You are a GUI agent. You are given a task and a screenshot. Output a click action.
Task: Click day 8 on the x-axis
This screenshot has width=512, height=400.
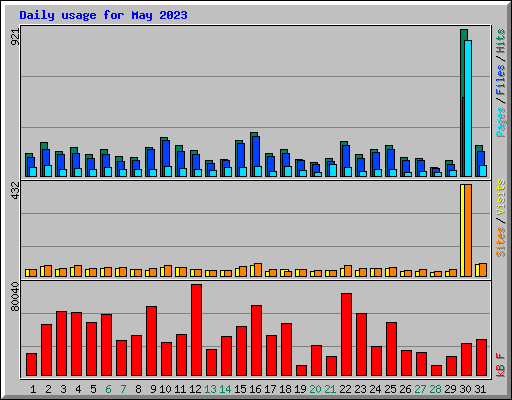coord(138,389)
